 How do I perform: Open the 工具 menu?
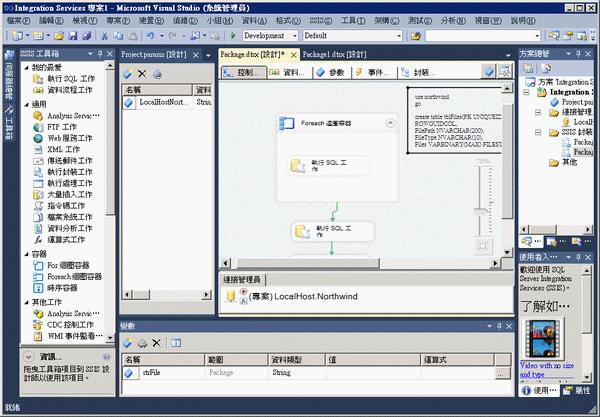[353, 21]
